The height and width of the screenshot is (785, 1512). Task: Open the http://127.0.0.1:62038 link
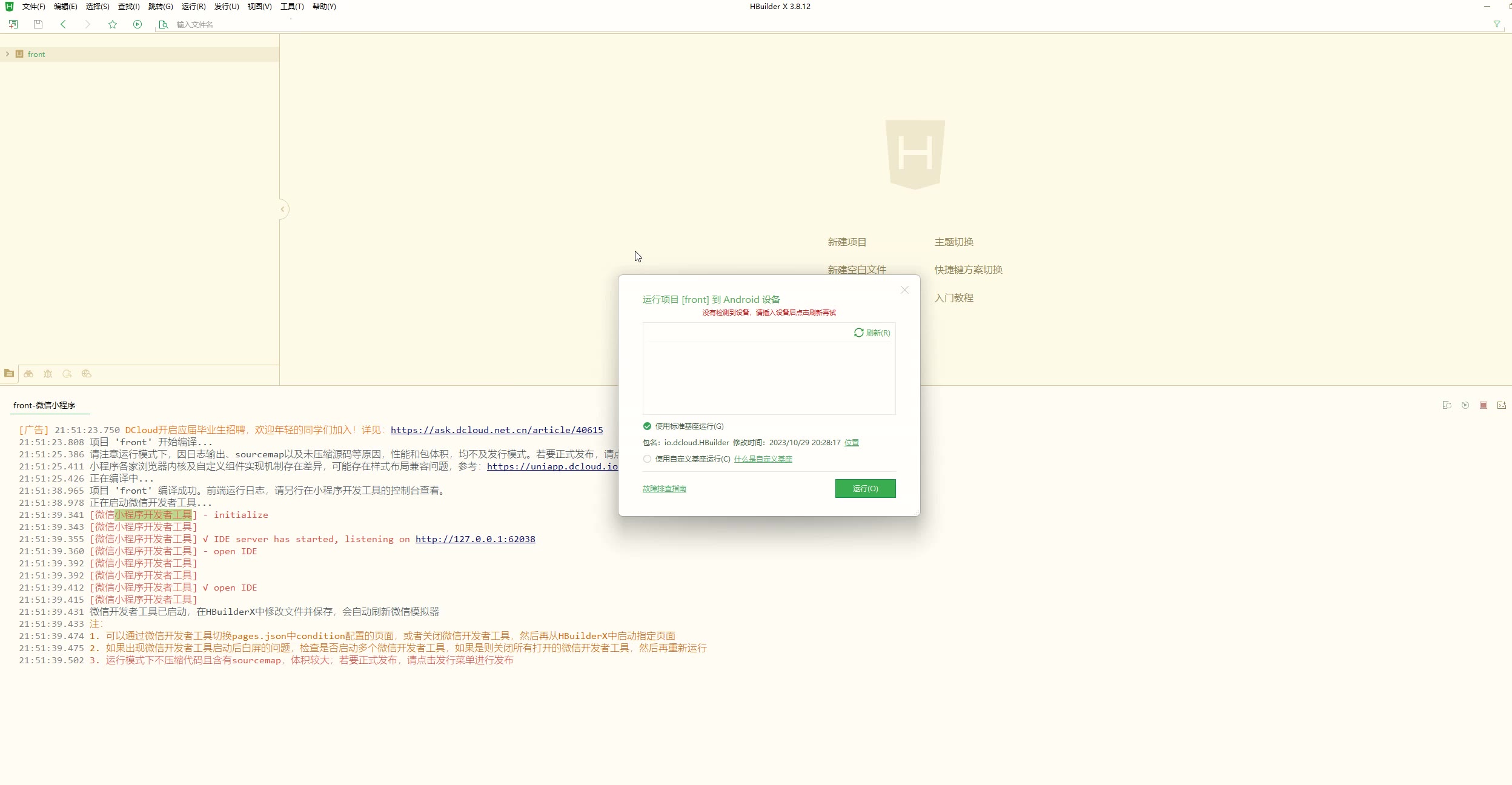(476, 539)
